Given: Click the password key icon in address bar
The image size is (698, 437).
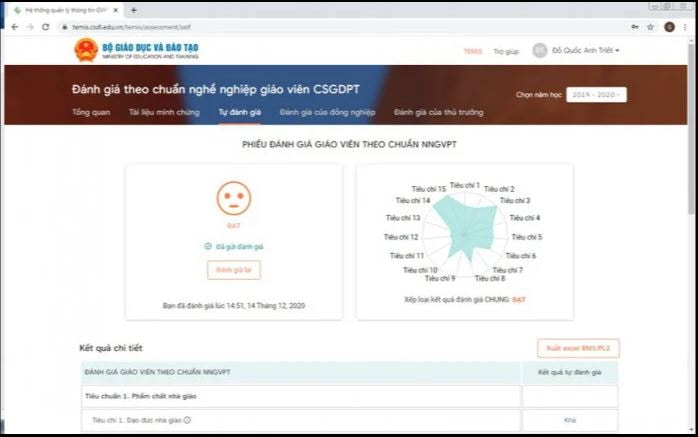Looking at the screenshot, I should tap(635, 27).
